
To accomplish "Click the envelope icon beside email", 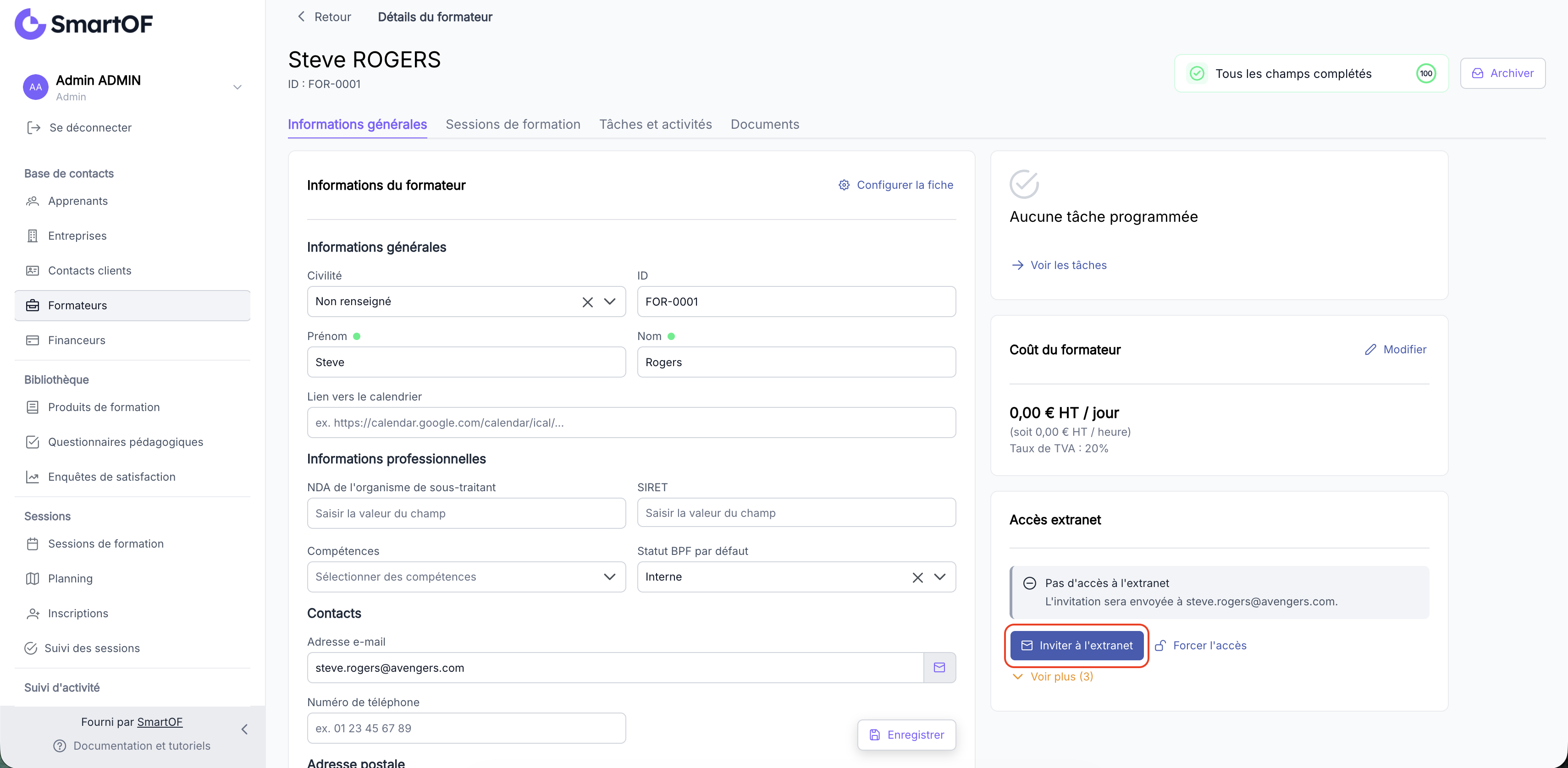I will pos(939,668).
